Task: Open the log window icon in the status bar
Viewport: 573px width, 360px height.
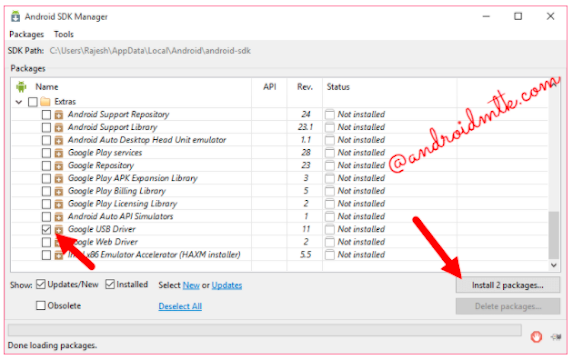Action: pos(556,337)
